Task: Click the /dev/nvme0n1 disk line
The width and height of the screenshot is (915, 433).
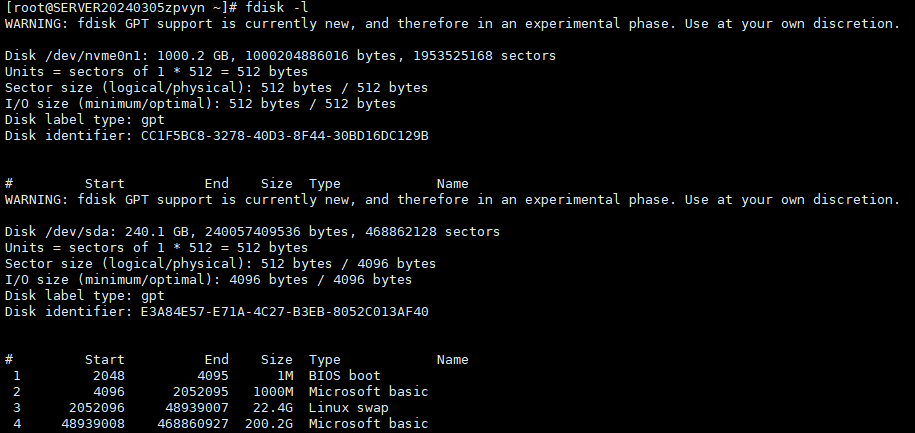Action: pyautogui.click(x=280, y=56)
